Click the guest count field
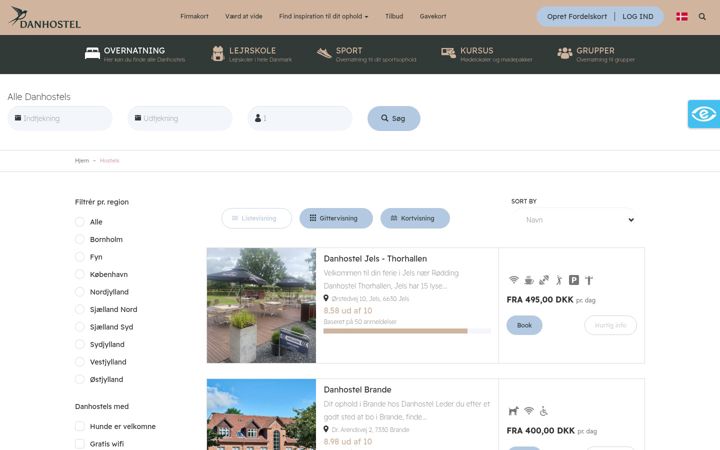720x450 pixels. point(300,118)
